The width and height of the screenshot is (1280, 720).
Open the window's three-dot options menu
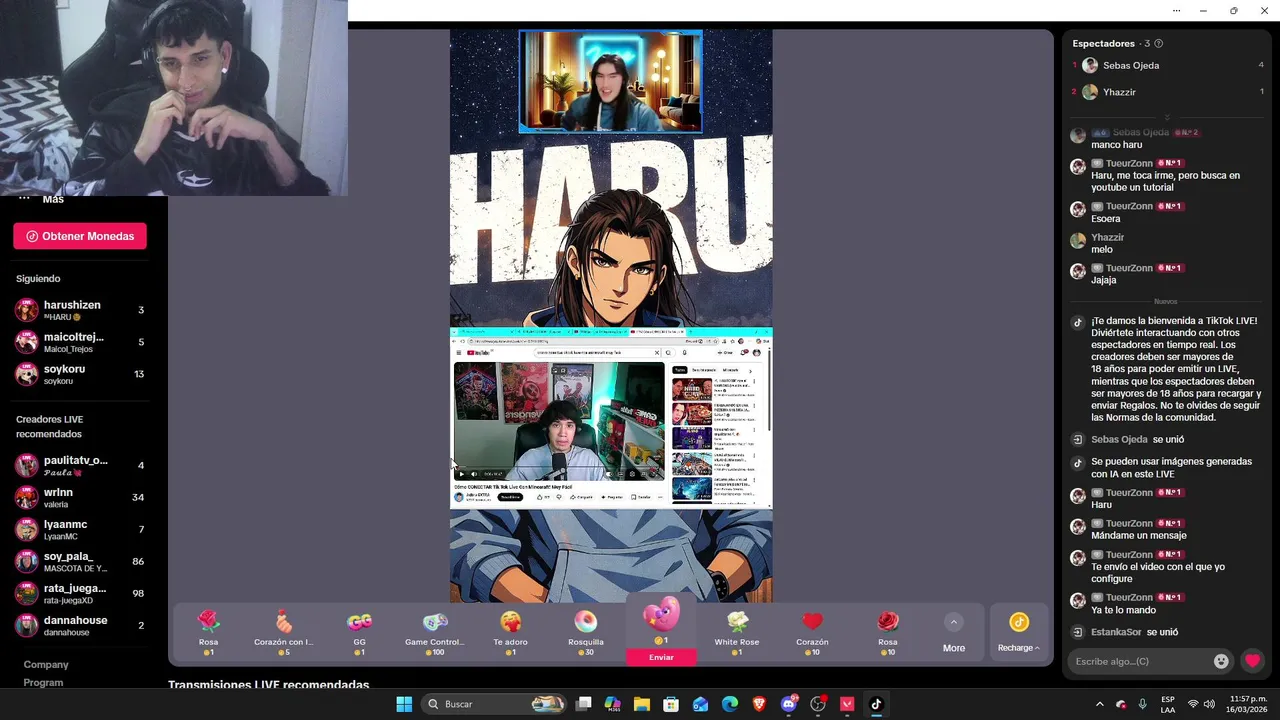pos(1176,10)
